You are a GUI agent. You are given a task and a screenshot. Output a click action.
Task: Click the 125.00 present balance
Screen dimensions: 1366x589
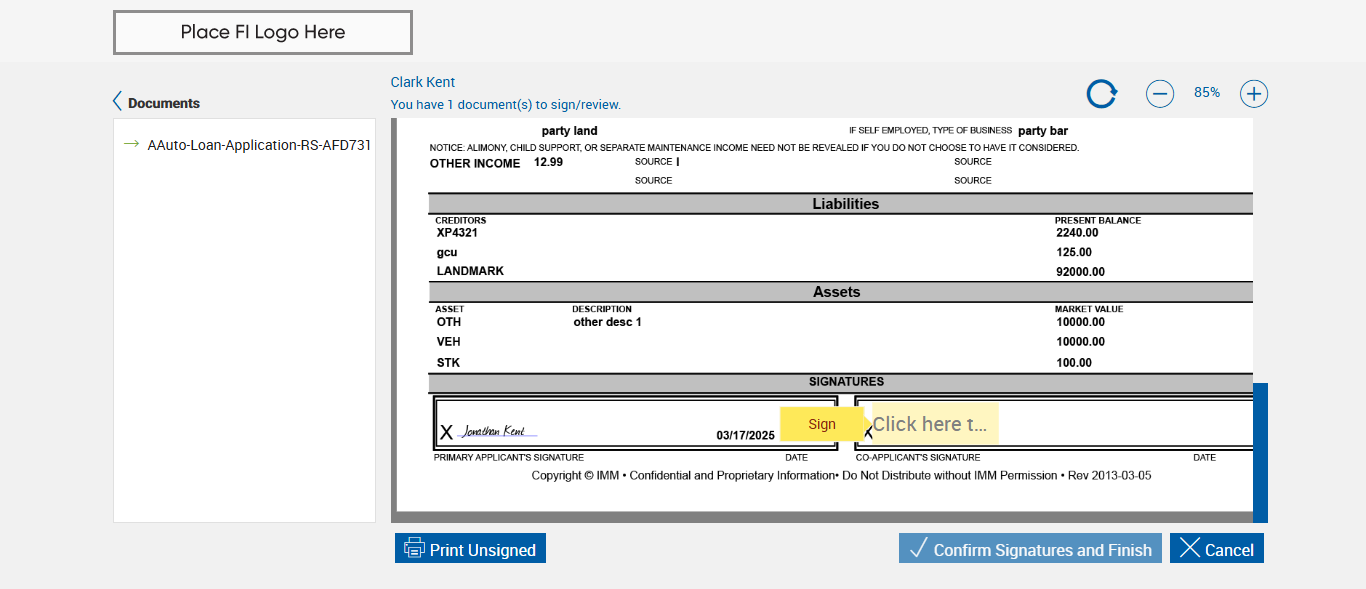pyautogui.click(x=1074, y=252)
